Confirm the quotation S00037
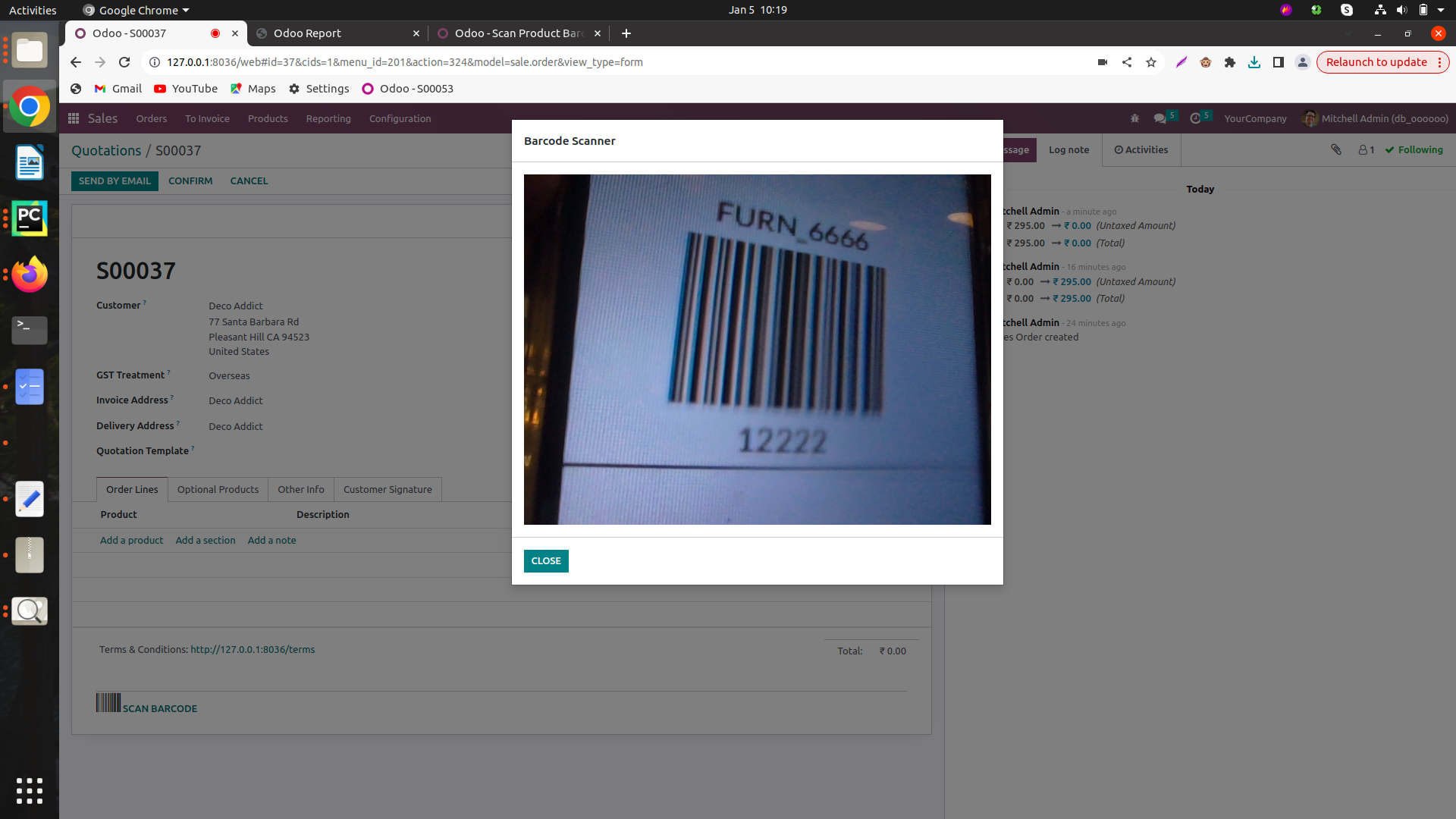Viewport: 1456px width, 819px height. coord(190,181)
